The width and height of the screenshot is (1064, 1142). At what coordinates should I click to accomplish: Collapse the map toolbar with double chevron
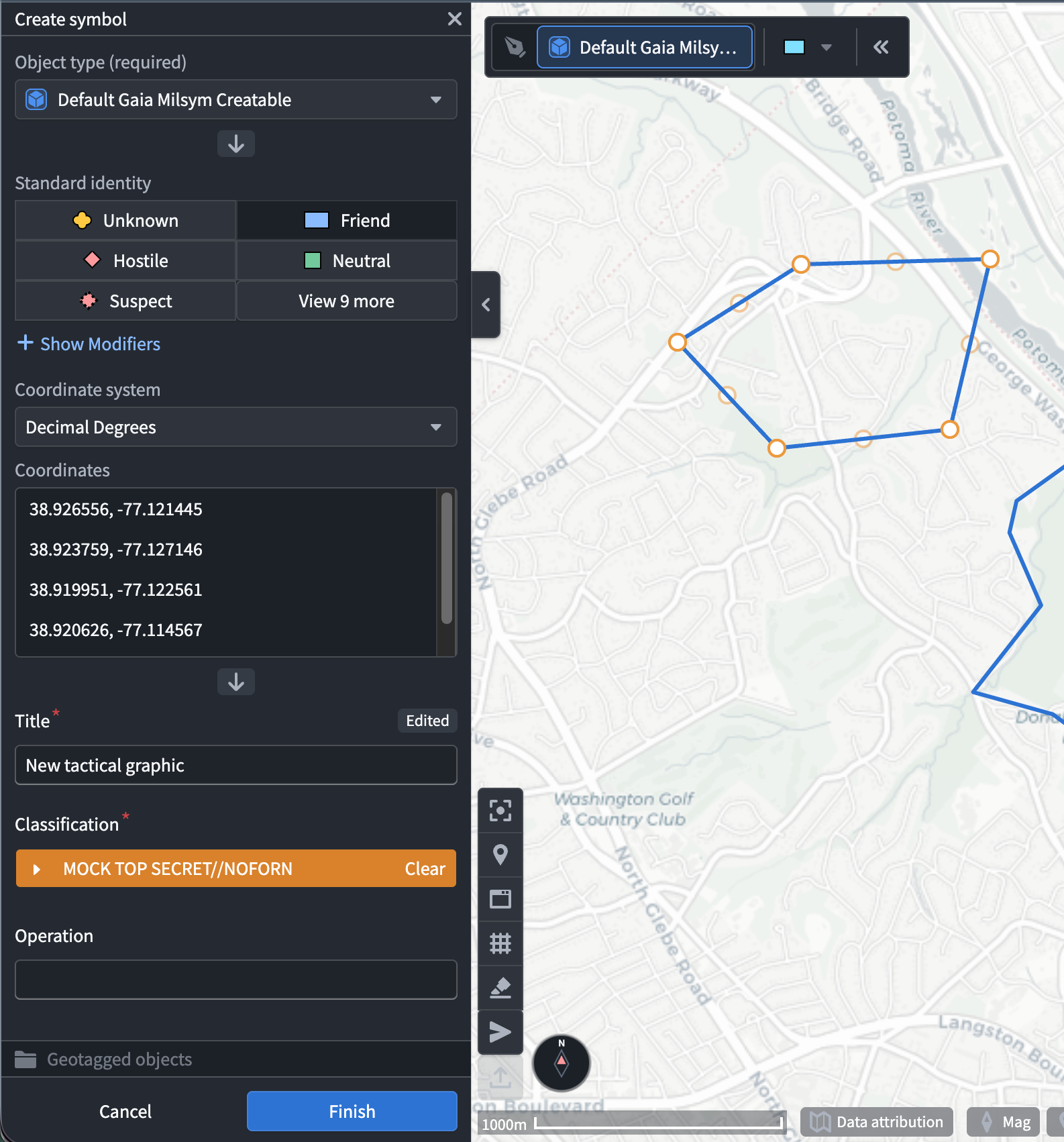(x=881, y=47)
